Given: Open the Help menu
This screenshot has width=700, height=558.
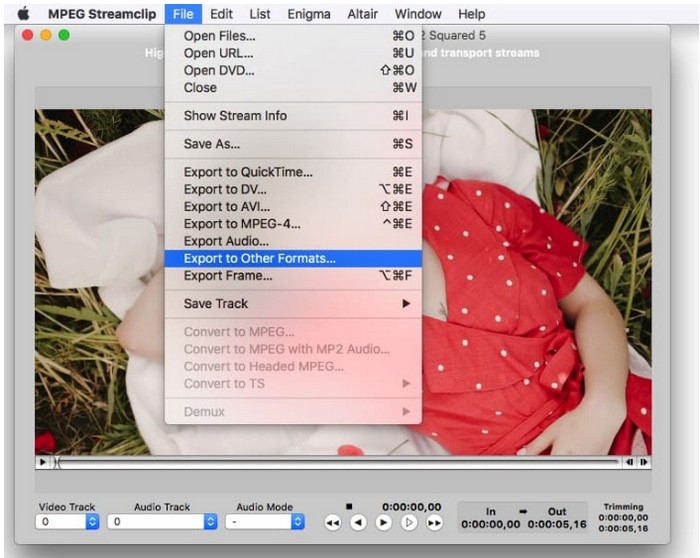Looking at the screenshot, I should (x=471, y=14).
